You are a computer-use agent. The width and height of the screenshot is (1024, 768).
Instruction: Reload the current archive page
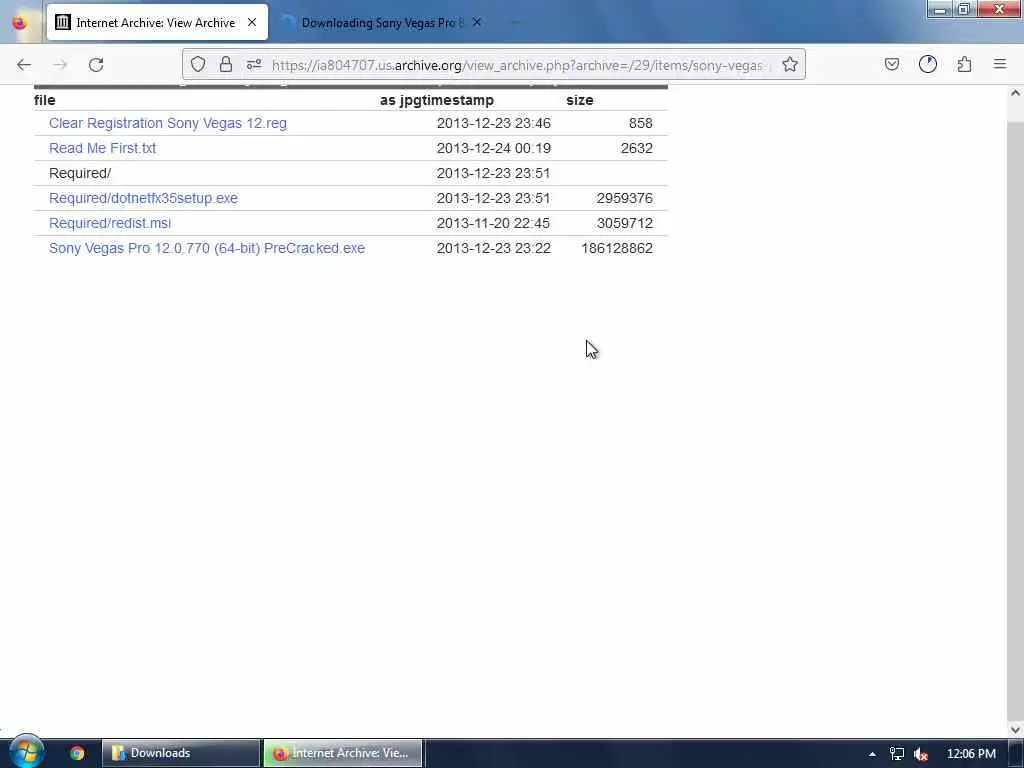96,65
